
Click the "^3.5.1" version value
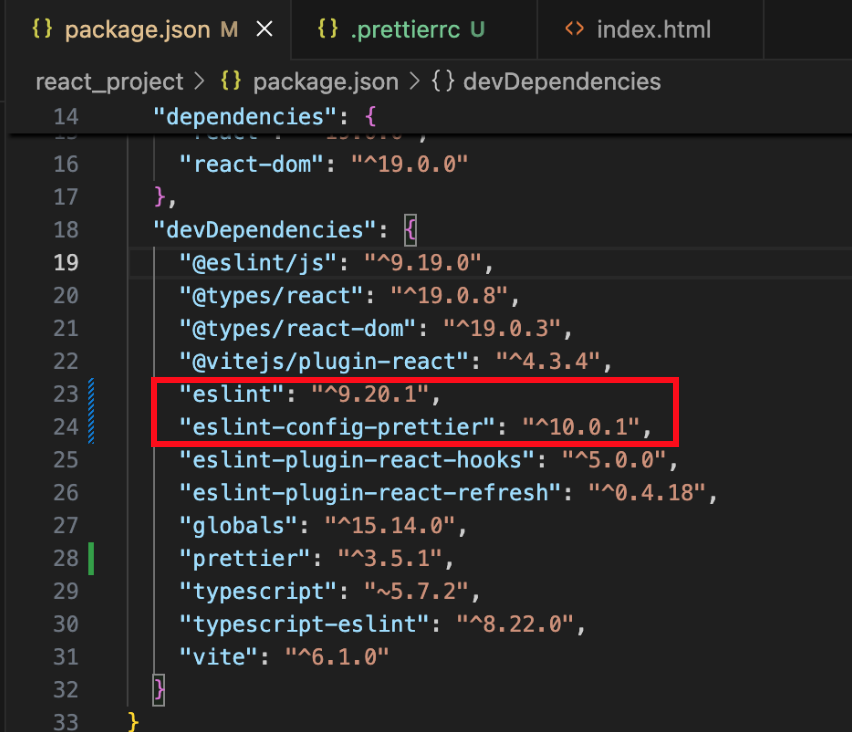tap(390, 559)
